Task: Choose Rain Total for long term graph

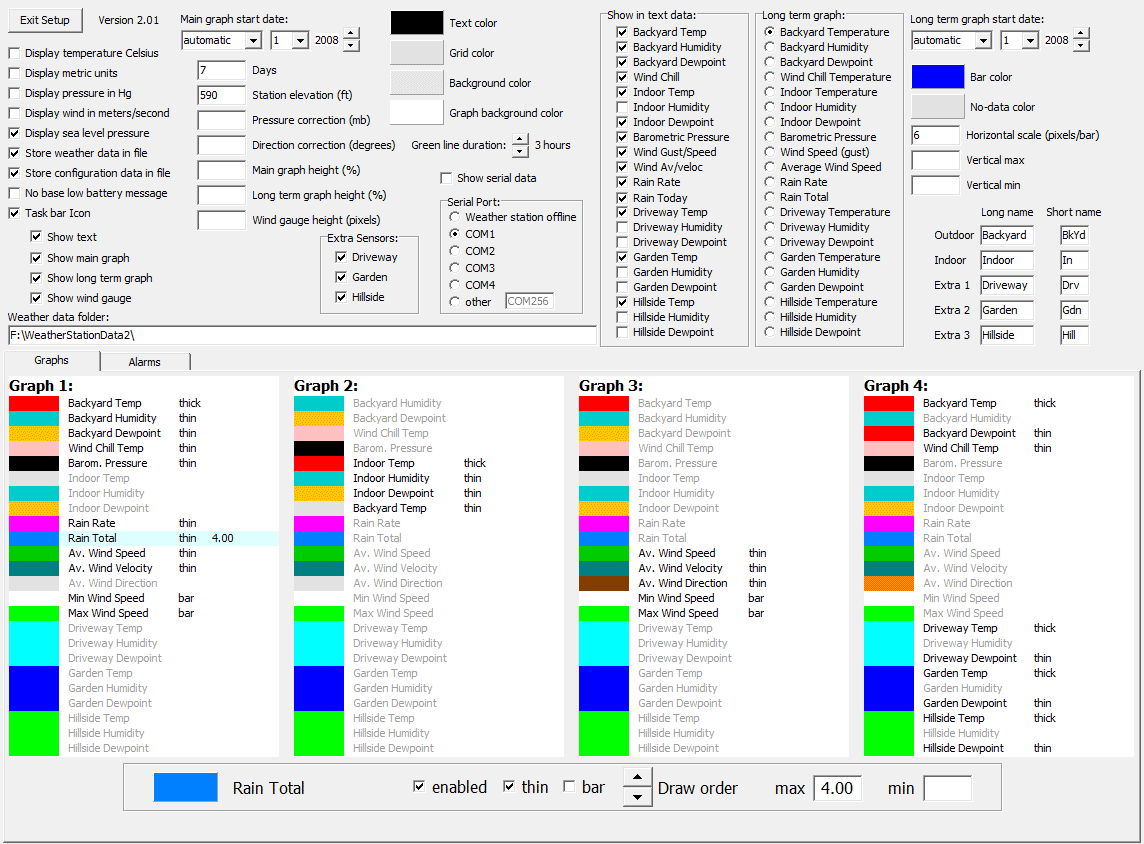Action: click(769, 197)
